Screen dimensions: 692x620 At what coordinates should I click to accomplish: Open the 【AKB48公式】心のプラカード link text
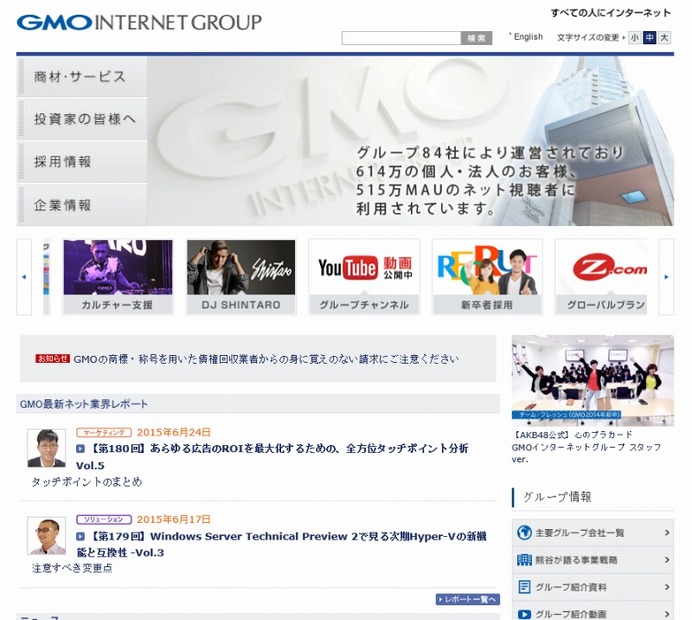click(x=587, y=447)
